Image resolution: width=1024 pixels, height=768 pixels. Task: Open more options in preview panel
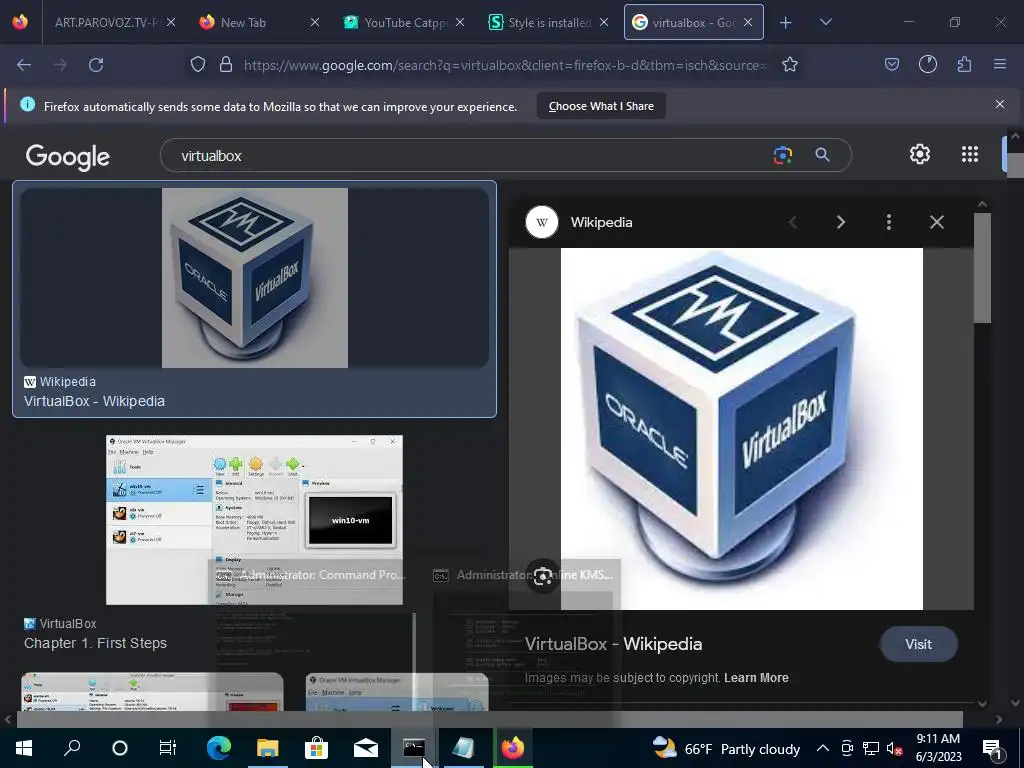tap(889, 223)
